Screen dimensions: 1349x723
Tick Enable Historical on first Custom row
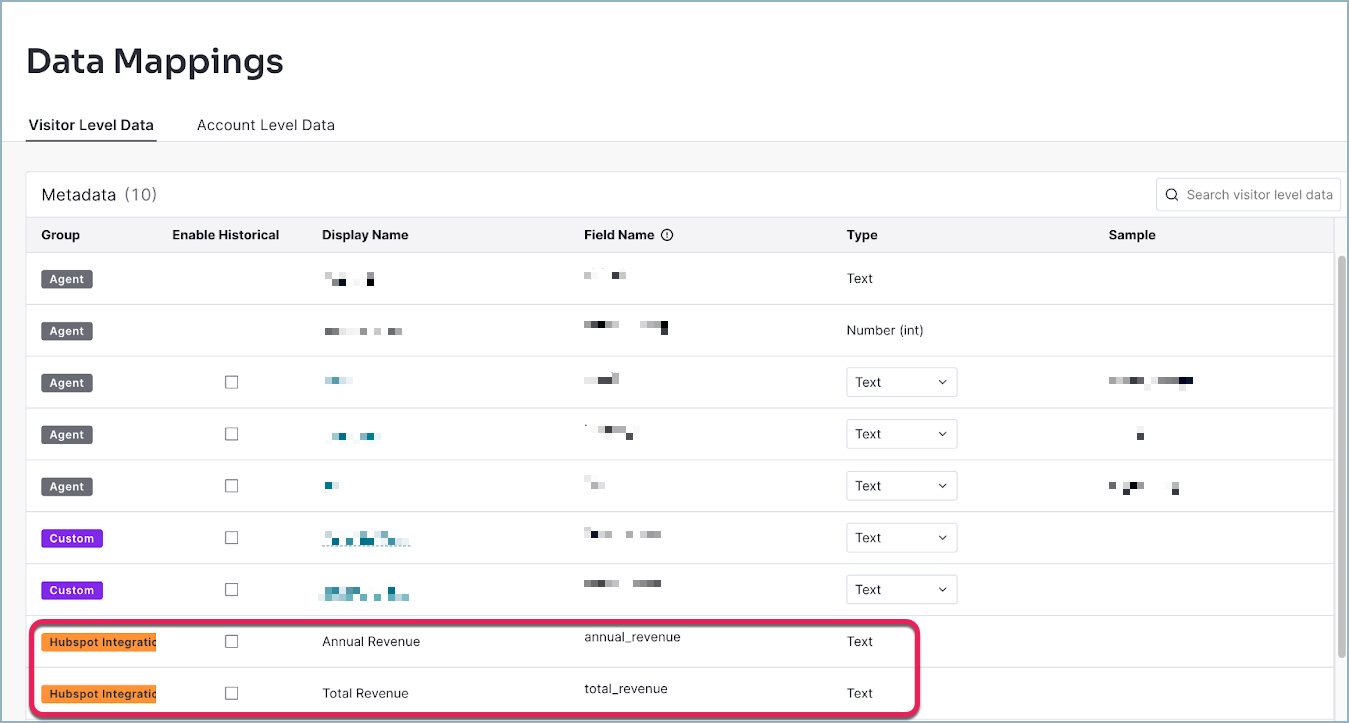232,537
